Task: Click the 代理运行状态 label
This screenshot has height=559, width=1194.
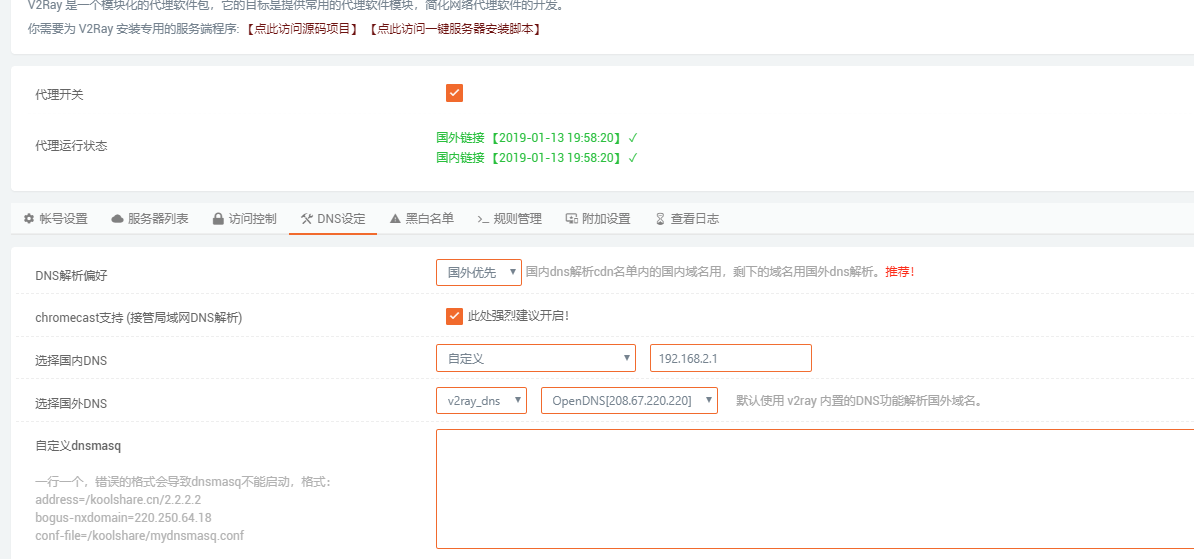Action: [x=72, y=145]
